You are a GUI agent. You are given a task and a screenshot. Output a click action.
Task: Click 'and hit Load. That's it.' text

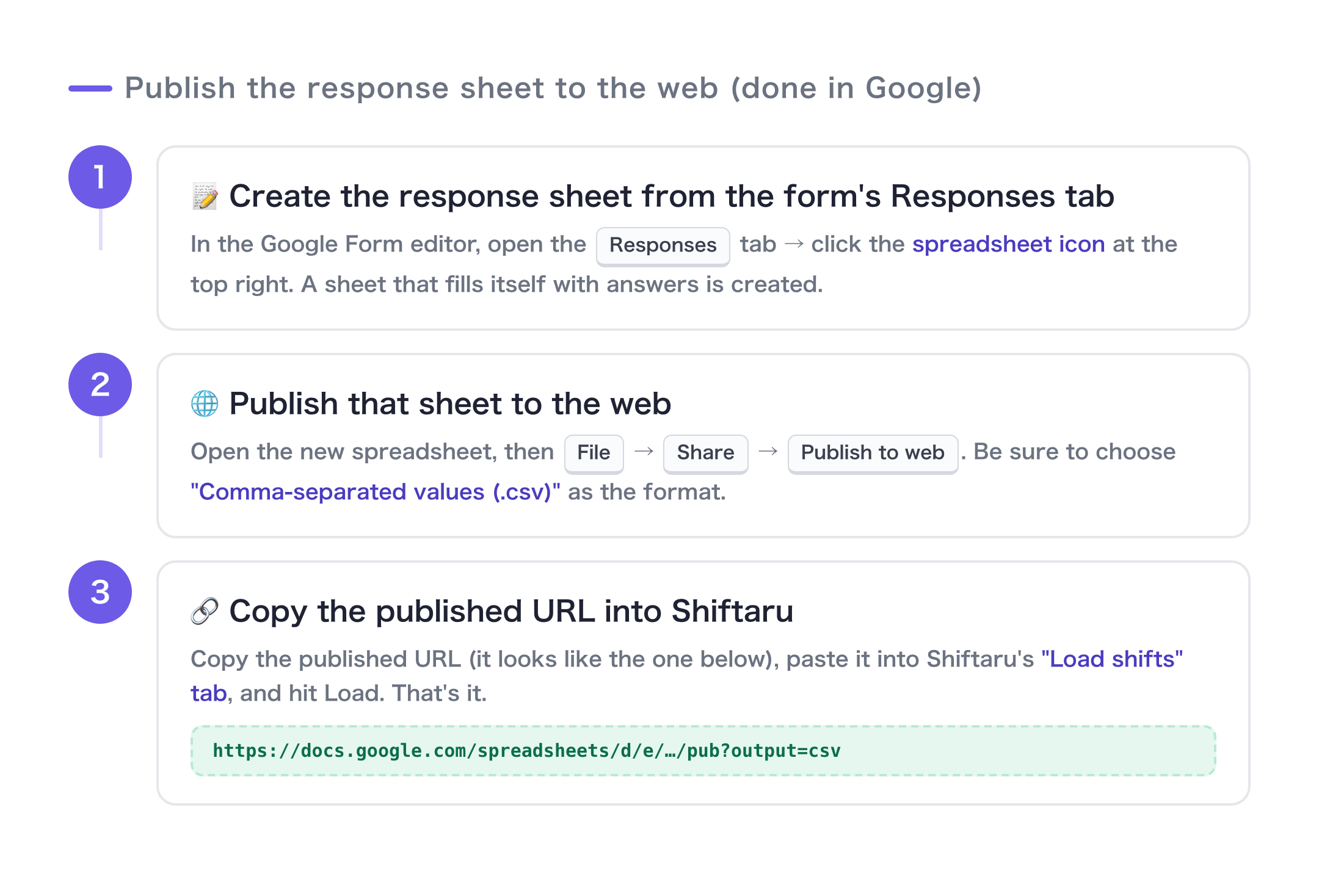(363, 693)
